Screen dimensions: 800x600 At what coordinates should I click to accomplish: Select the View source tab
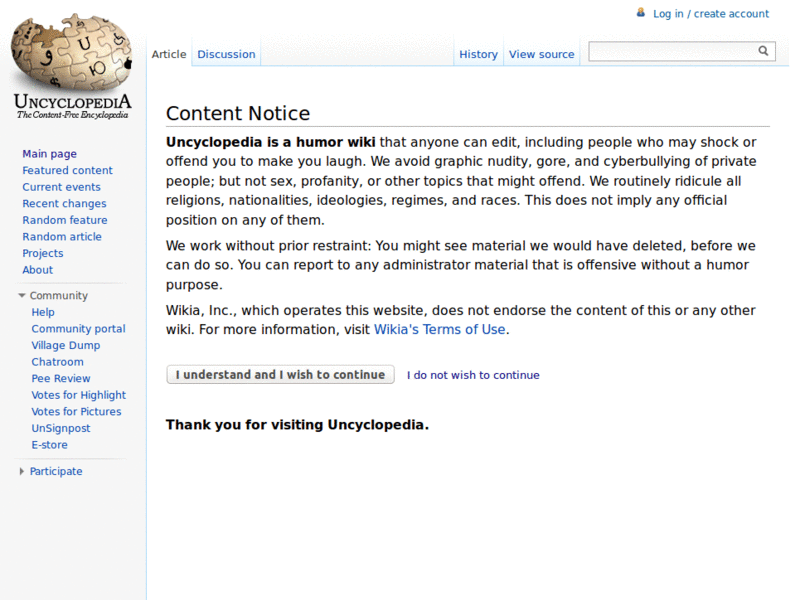click(x=541, y=54)
